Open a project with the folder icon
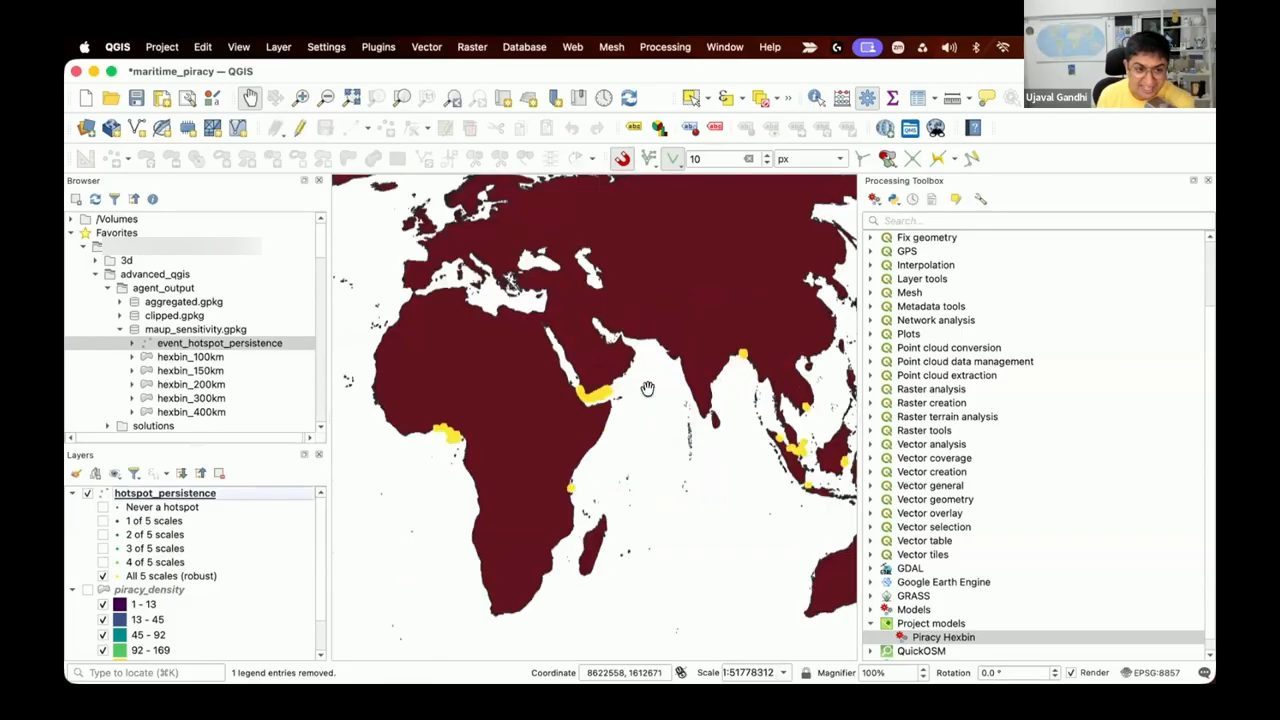This screenshot has width=1280, height=720. click(111, 98)
